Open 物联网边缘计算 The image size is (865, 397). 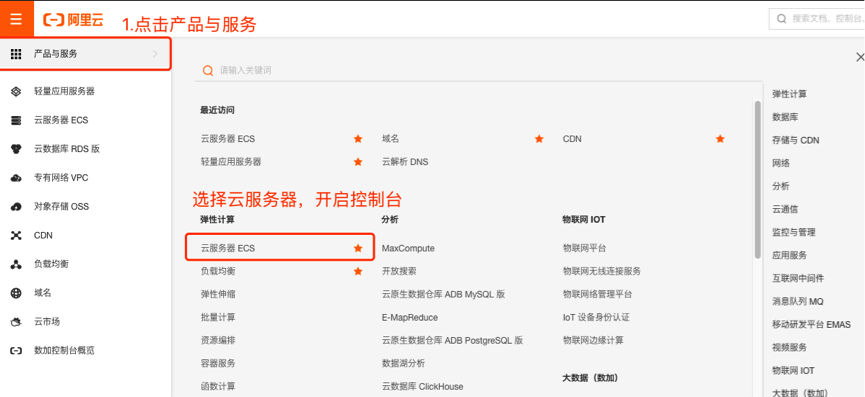click(593, 341)
